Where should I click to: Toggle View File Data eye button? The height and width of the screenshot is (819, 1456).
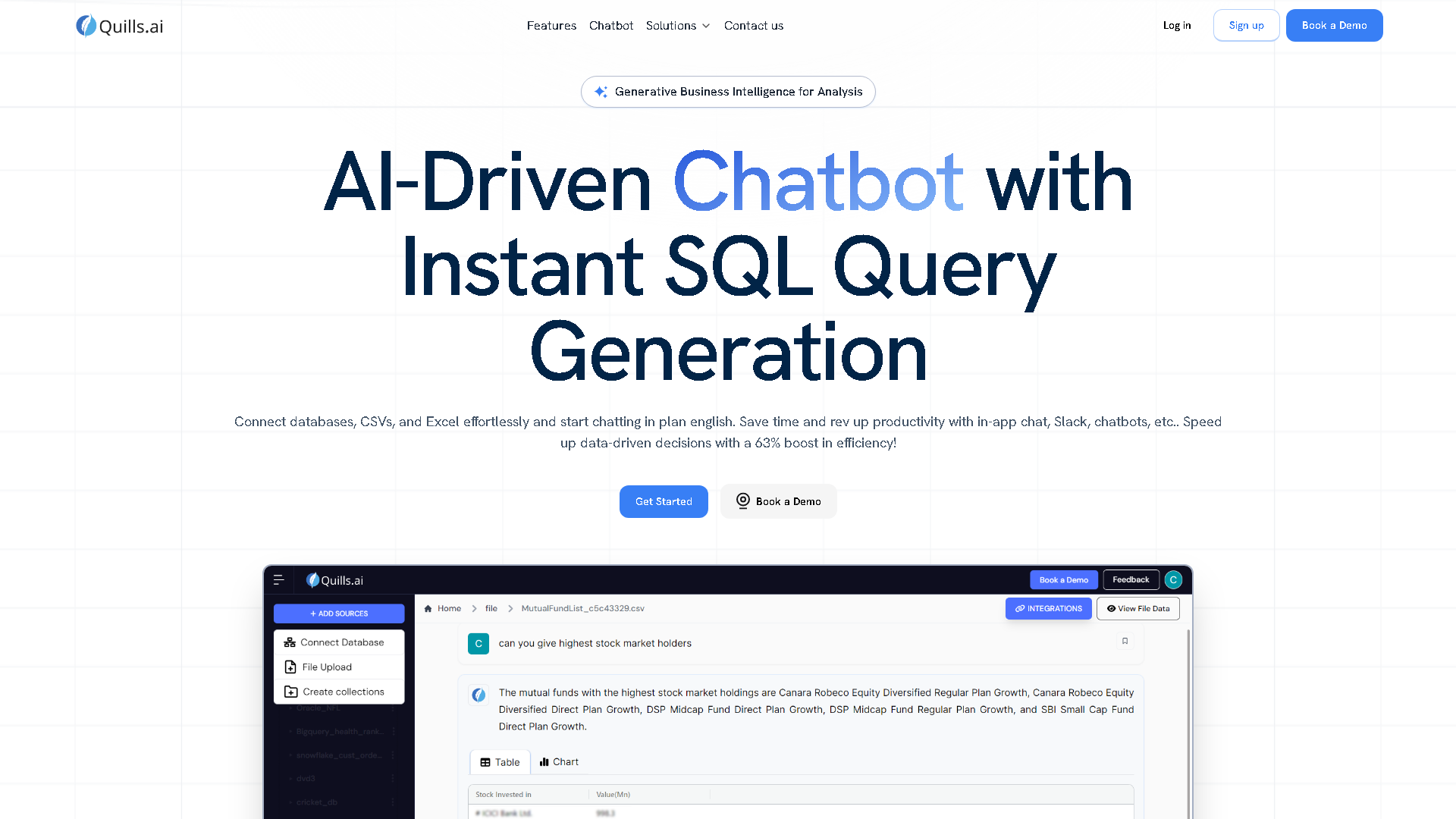(x=1137, y=609)
